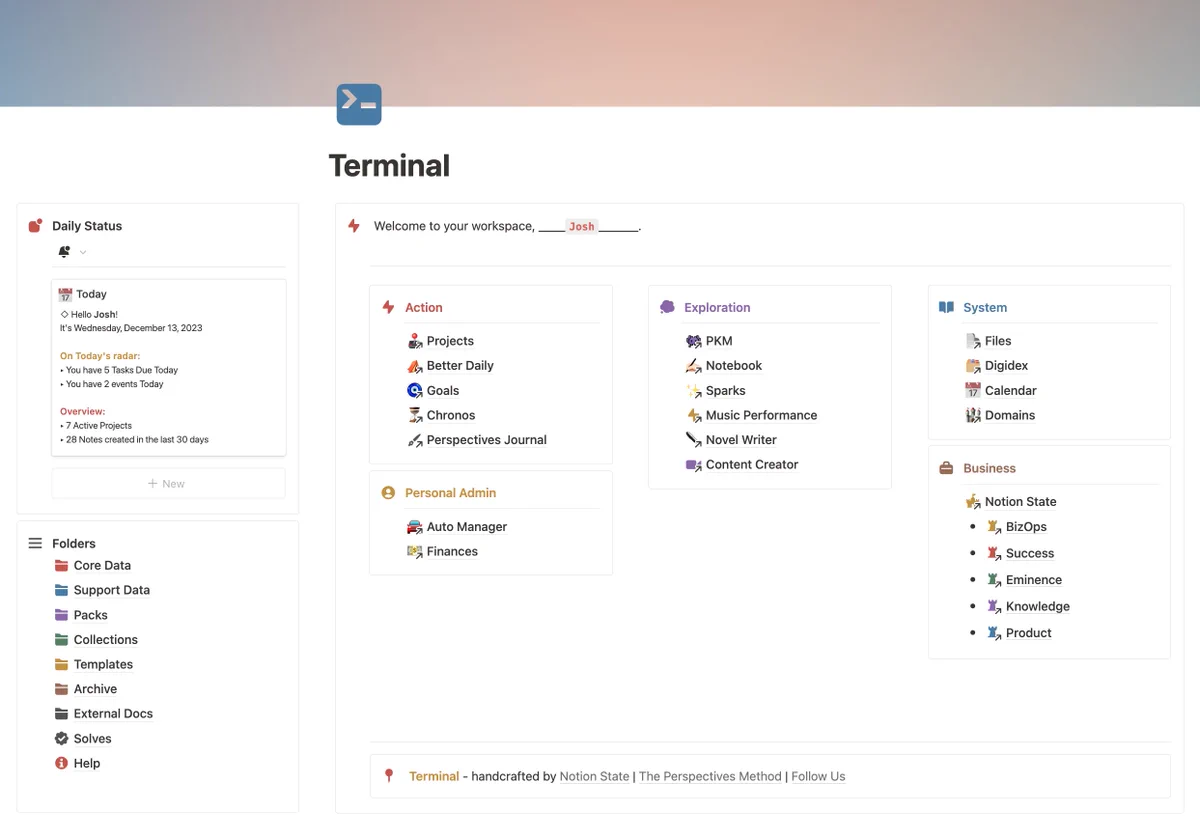Viewport: 1200px width, 839px height.
Task: Click the Better Daily icon
Action: 415,366
